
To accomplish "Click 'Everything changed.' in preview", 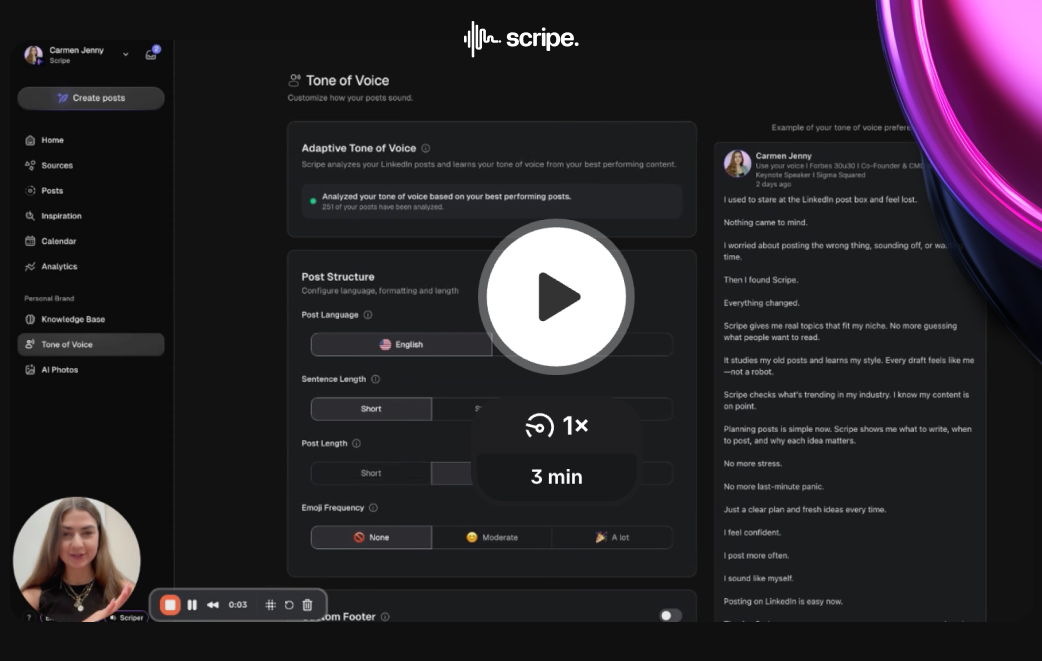I will [762, 303].
